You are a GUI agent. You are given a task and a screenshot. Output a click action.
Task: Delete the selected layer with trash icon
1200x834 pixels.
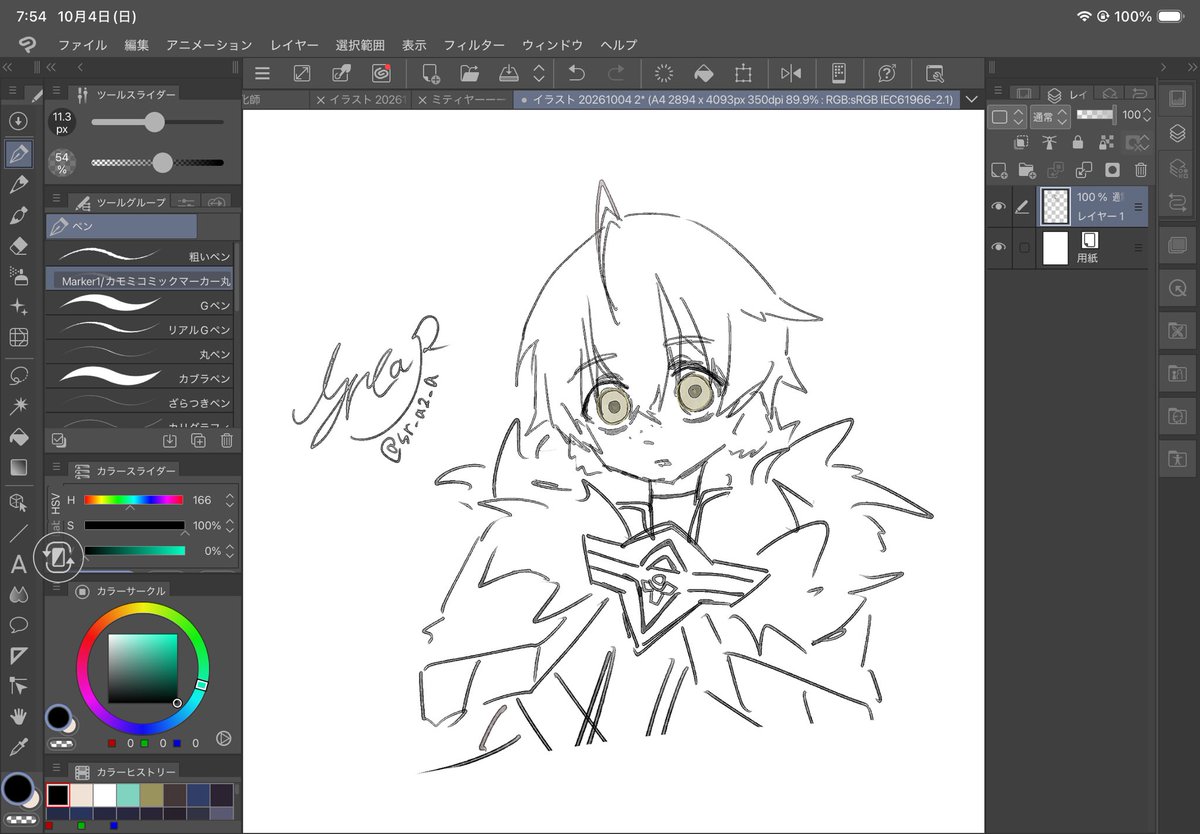coord(1141,170)
